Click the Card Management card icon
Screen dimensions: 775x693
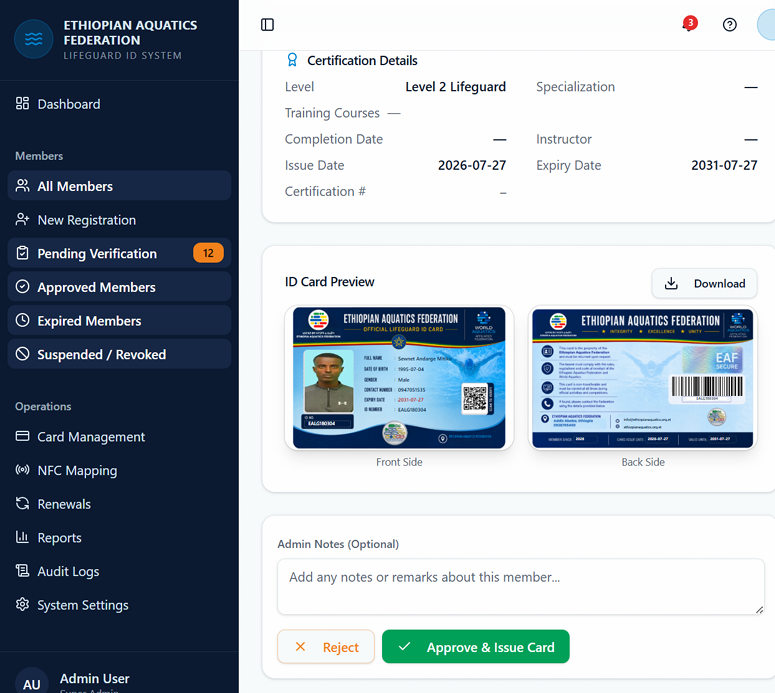pyautogui.click(x=22, y=436)
